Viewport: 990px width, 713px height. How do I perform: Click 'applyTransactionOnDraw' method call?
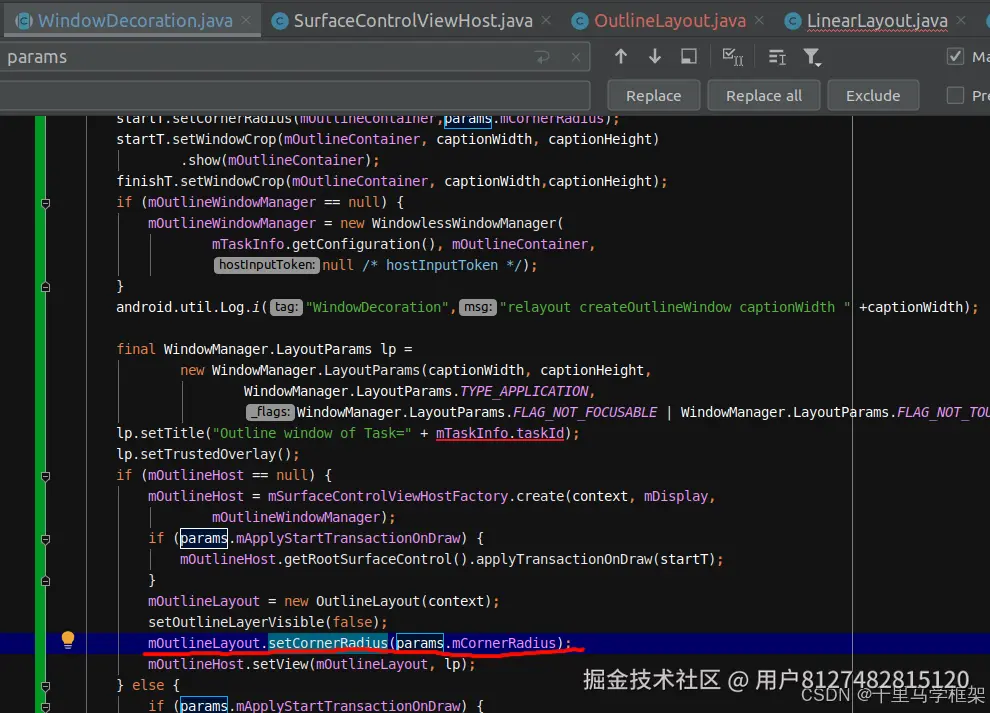564,559
